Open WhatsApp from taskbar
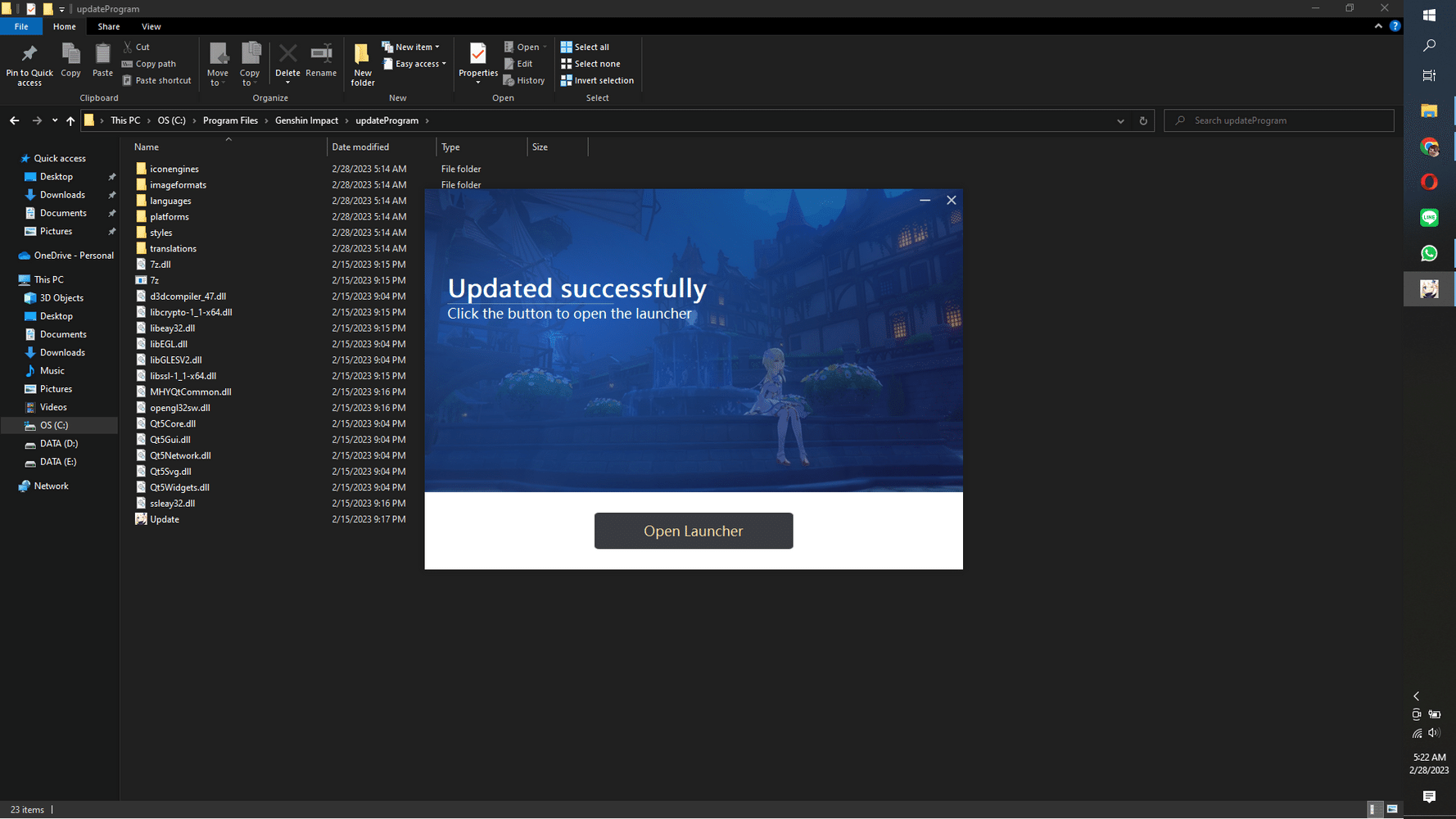 1429,253
